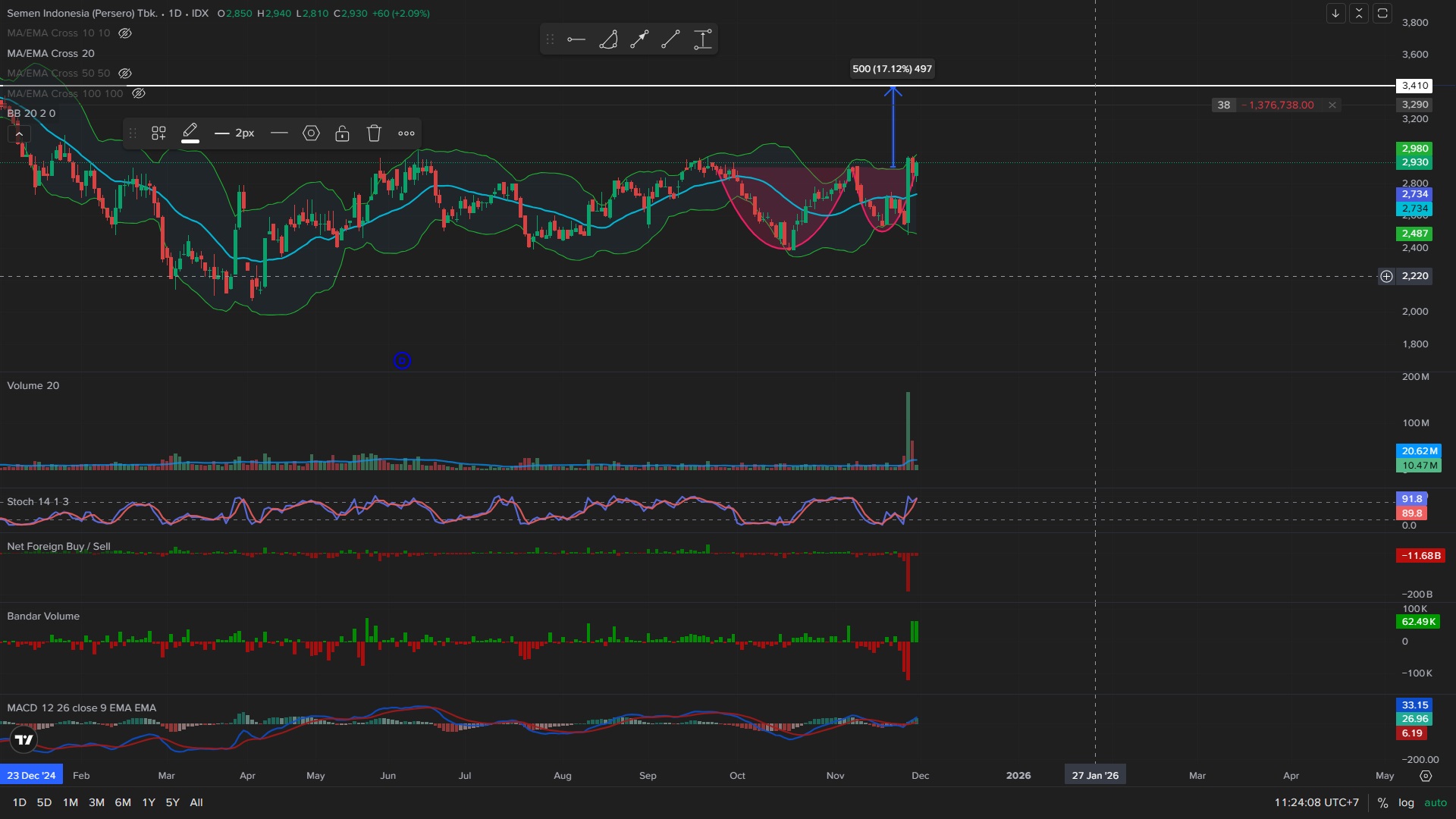Show the hidden MA/EMA Cross 10 indicator
This screenshot has width=1456, height=819.
(125, 33)
